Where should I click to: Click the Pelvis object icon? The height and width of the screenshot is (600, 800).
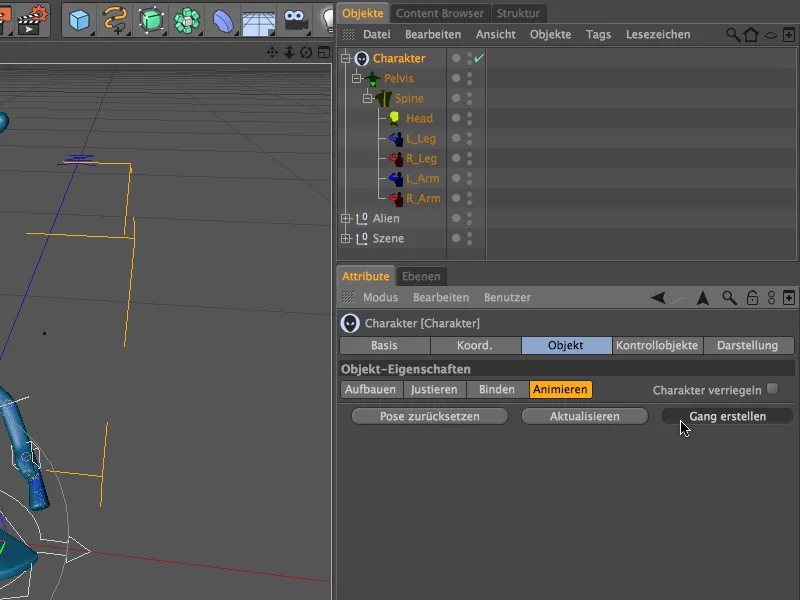373,79
